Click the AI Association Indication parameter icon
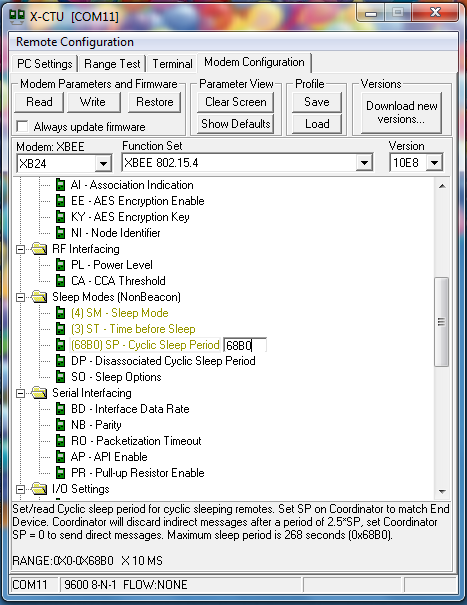The width and height of the screenshot is (467, 605). point(60,185)
